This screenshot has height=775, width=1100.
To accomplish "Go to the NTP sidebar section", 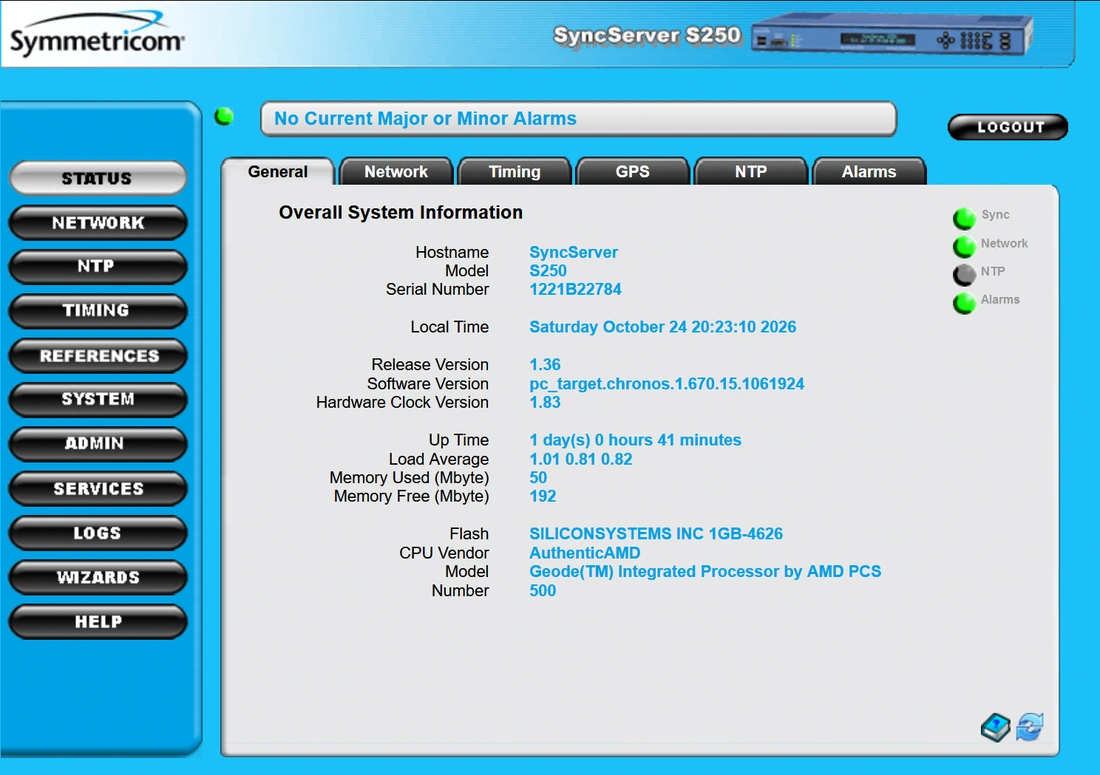I will click(98, 267).
